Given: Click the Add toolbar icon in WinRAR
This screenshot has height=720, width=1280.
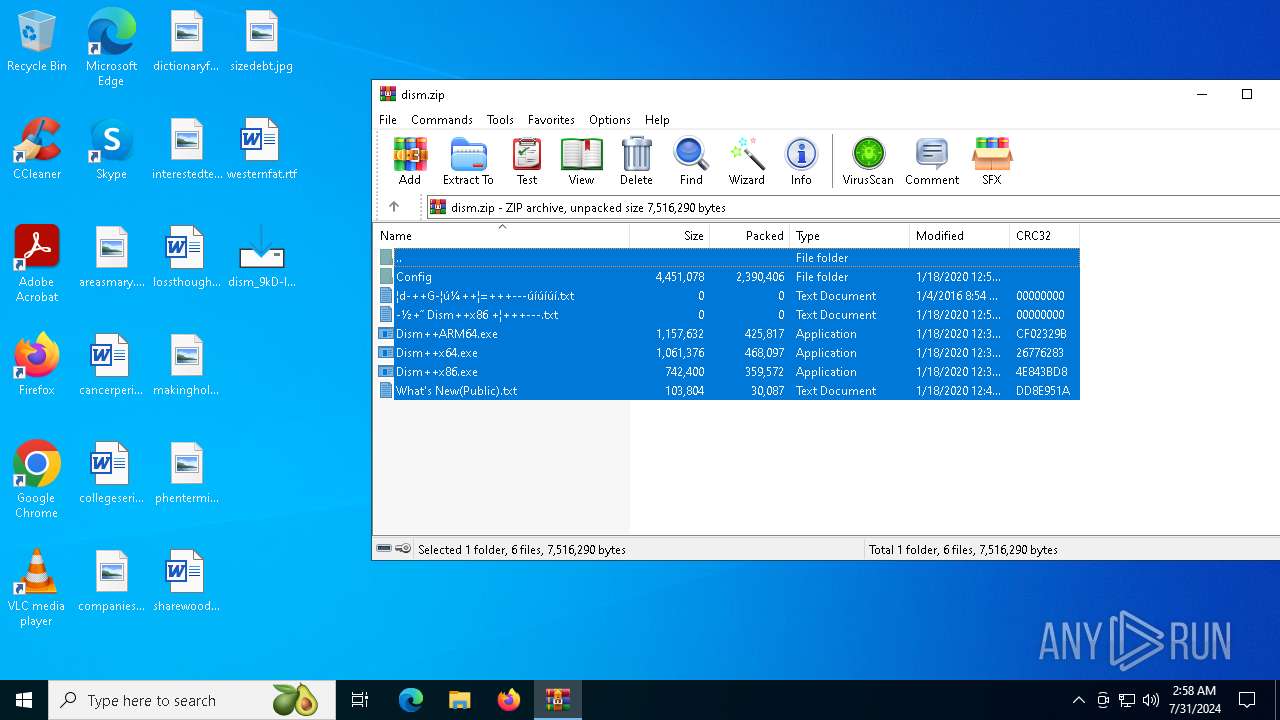Looking at the screenshot, I should coord(410,162).
